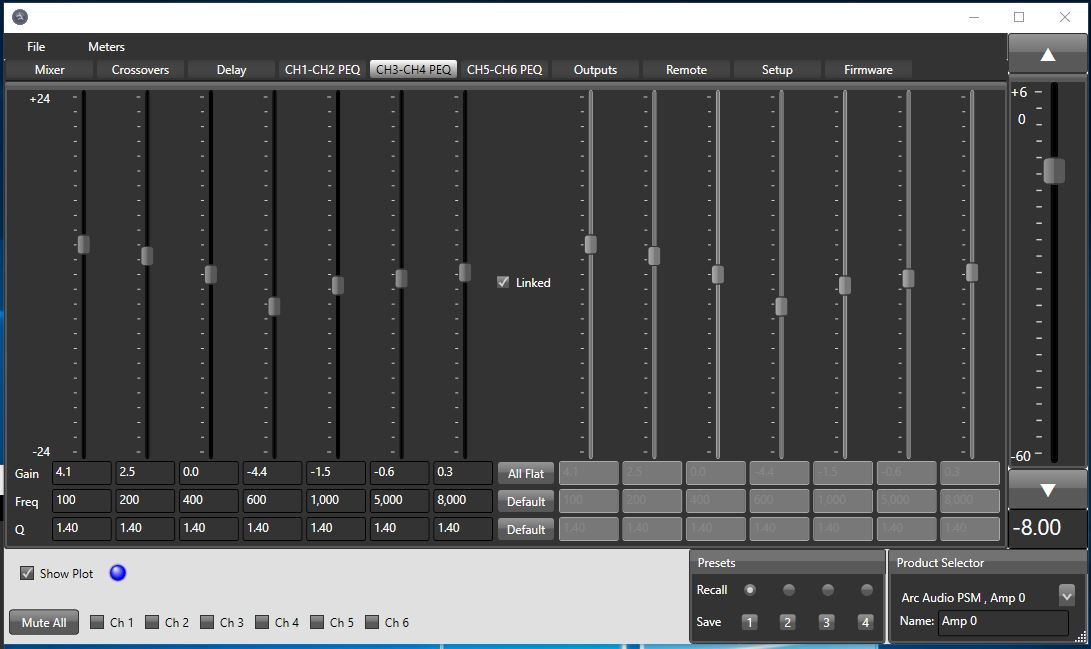The image size is (1091, 649).
Task: Click the master volume up arrow
Action: click(1047, 55)
